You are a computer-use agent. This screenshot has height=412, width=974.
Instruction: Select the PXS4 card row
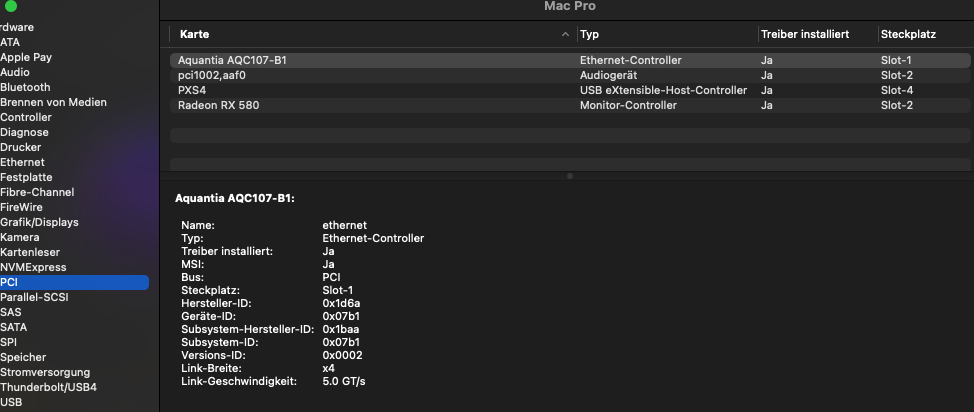[x=570, y=90]
